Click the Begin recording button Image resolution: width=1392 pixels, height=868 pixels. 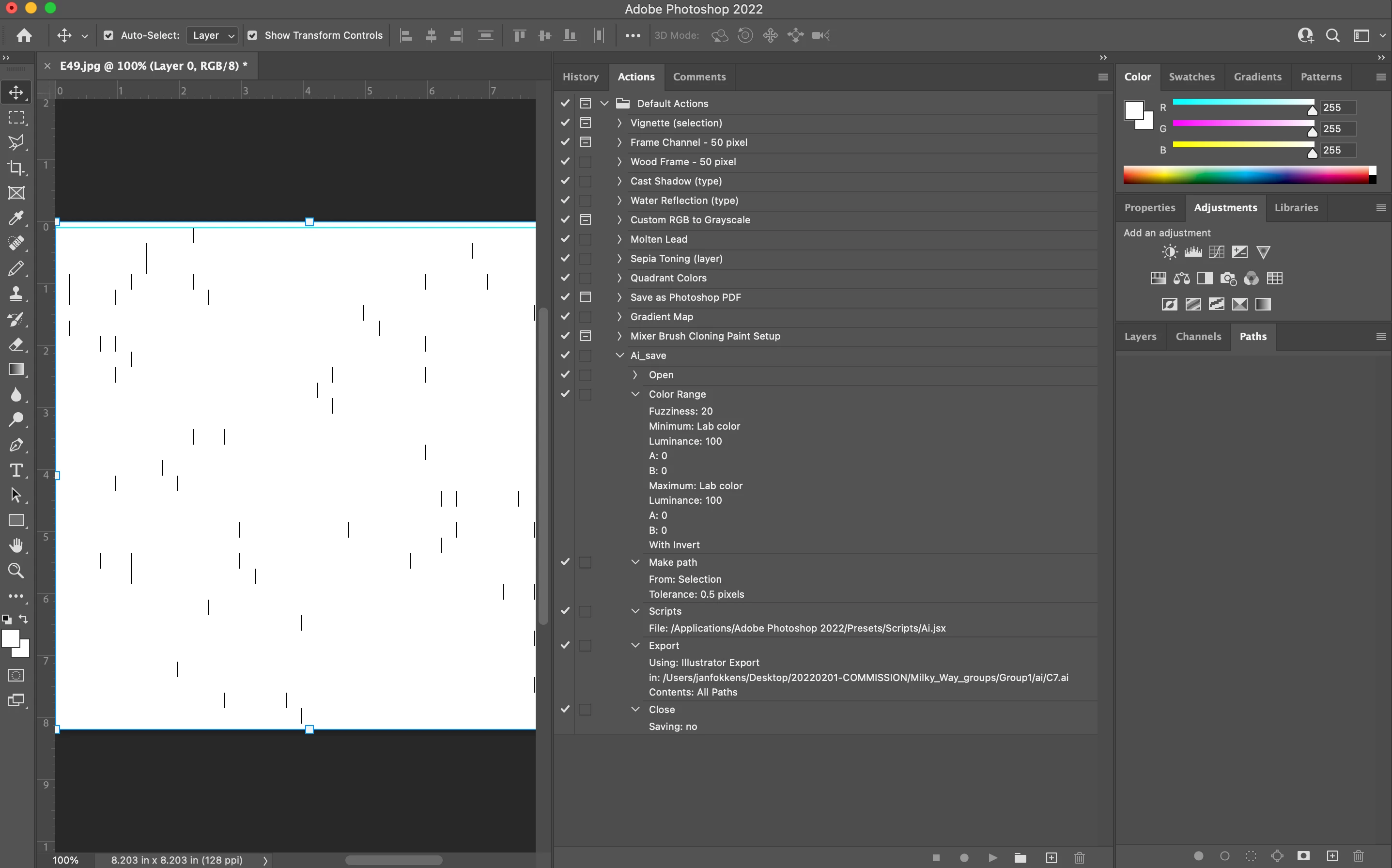[964, 857]
